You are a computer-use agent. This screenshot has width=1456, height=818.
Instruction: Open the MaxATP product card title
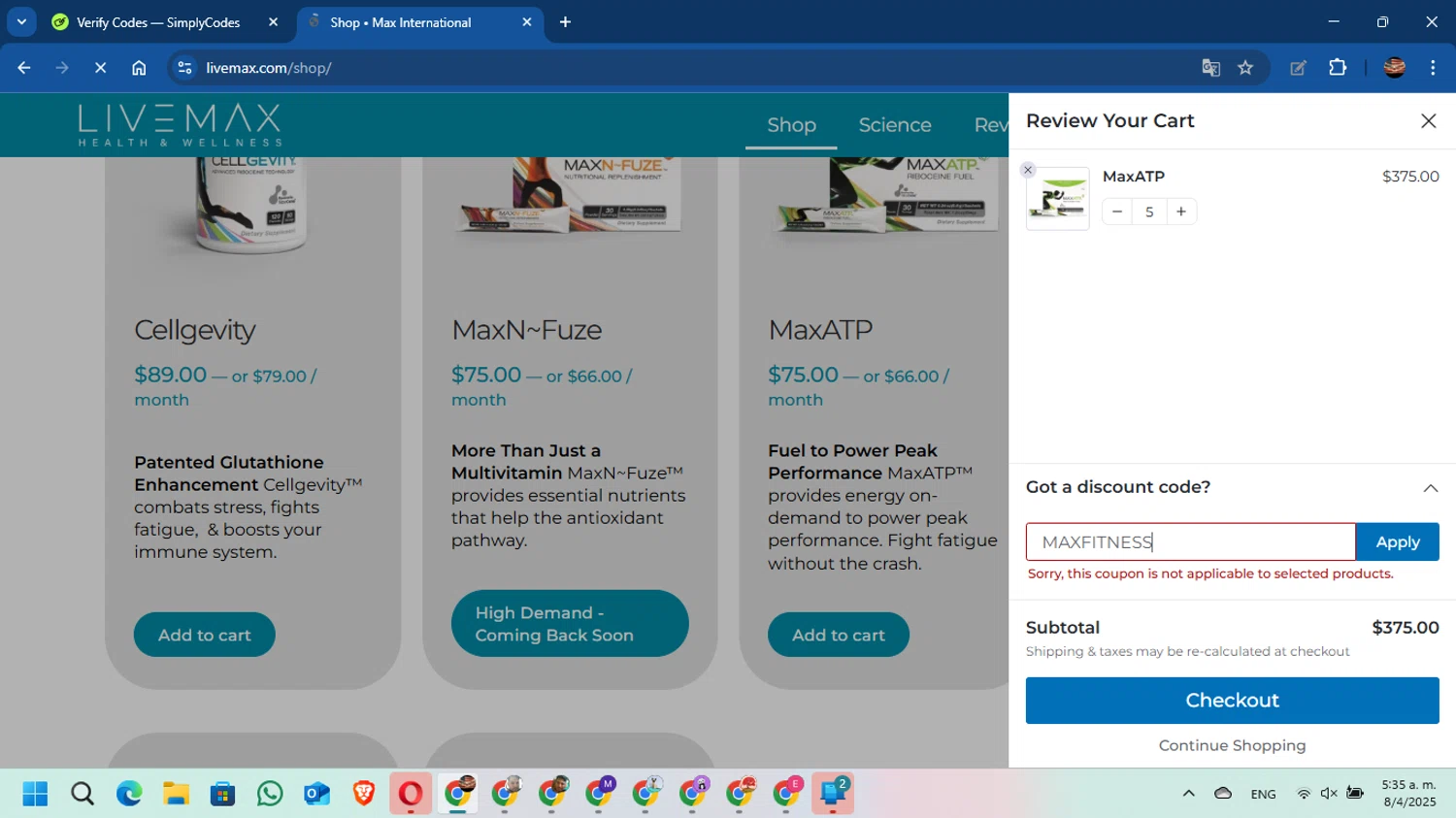(820, 330)
